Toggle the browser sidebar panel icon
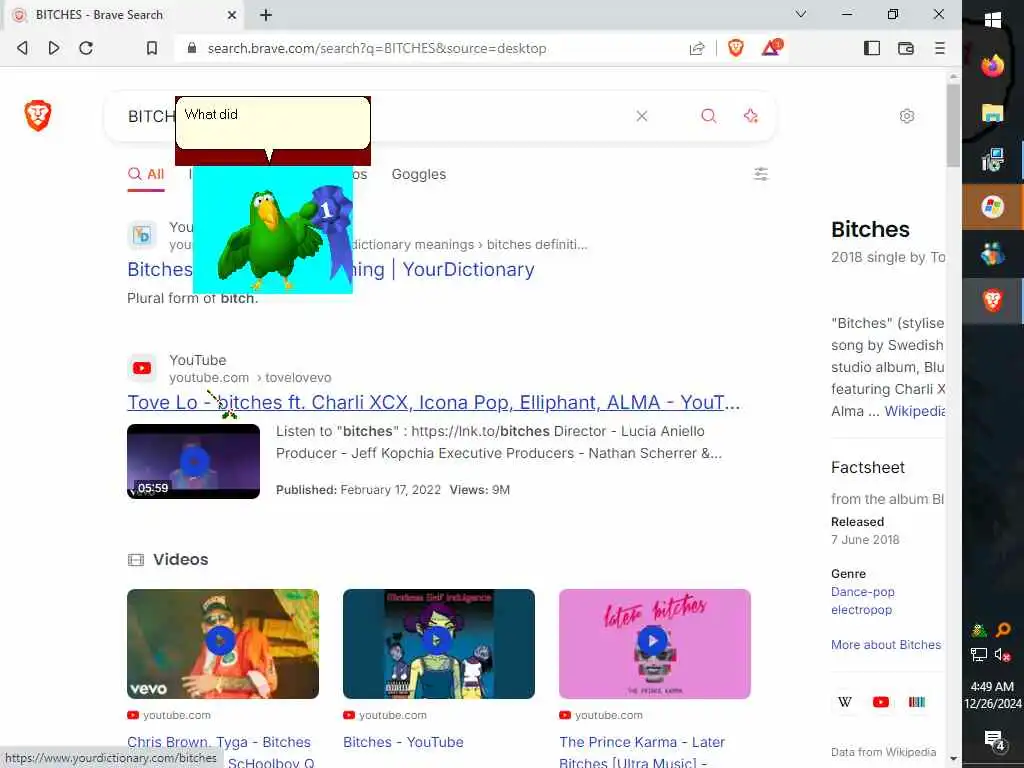 pyautogui.click(x=872, y=48)
